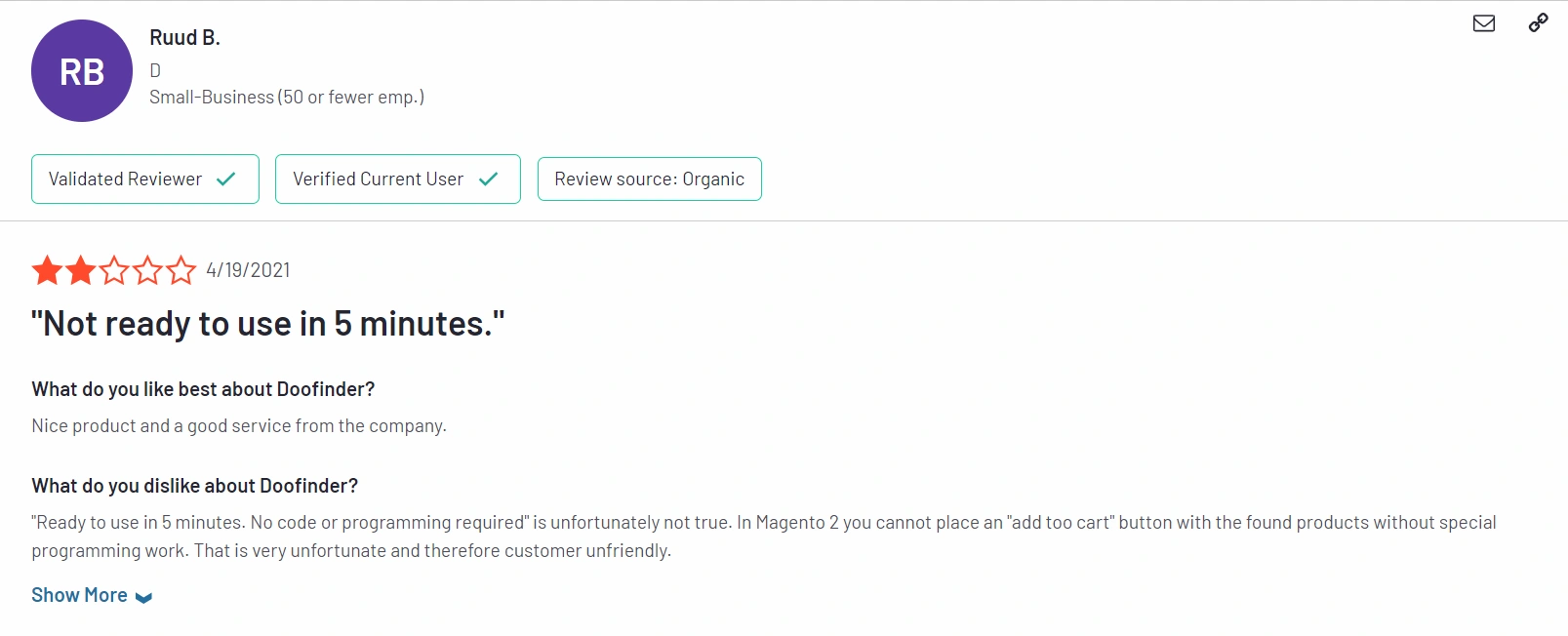Click the last empty rating star

point(181,270)
